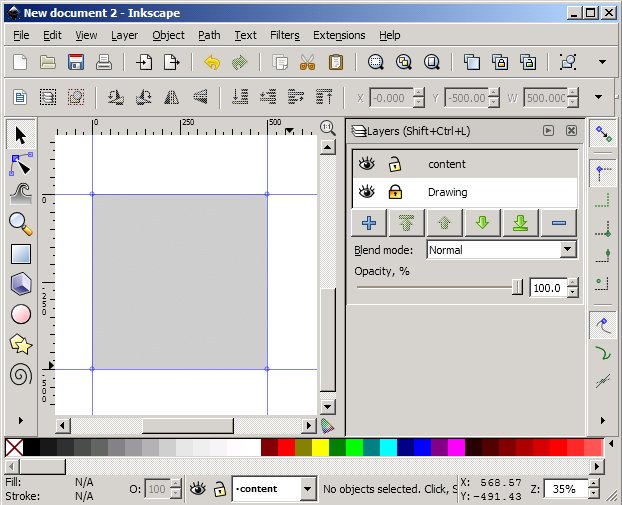Viewport: 622px width, 505px height.
Task: Pick the yellow palette swatch
Action: tap(321, 448)
